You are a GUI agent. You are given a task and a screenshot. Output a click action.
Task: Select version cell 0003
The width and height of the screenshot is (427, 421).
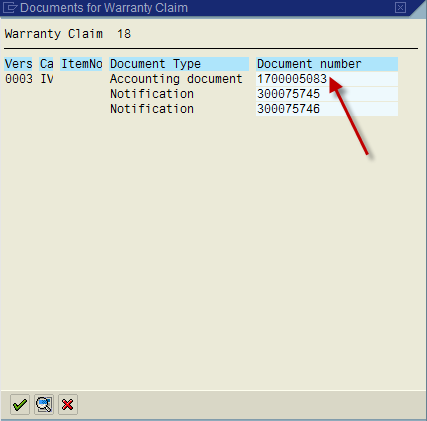pyautogui.click(x=19, y=79)
